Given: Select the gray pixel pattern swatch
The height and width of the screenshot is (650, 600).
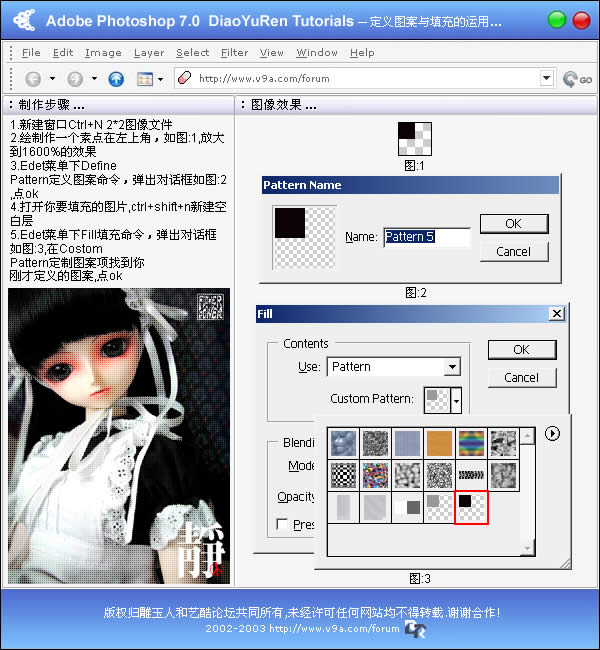Looking at the screenshot, I should click(439, 507).
